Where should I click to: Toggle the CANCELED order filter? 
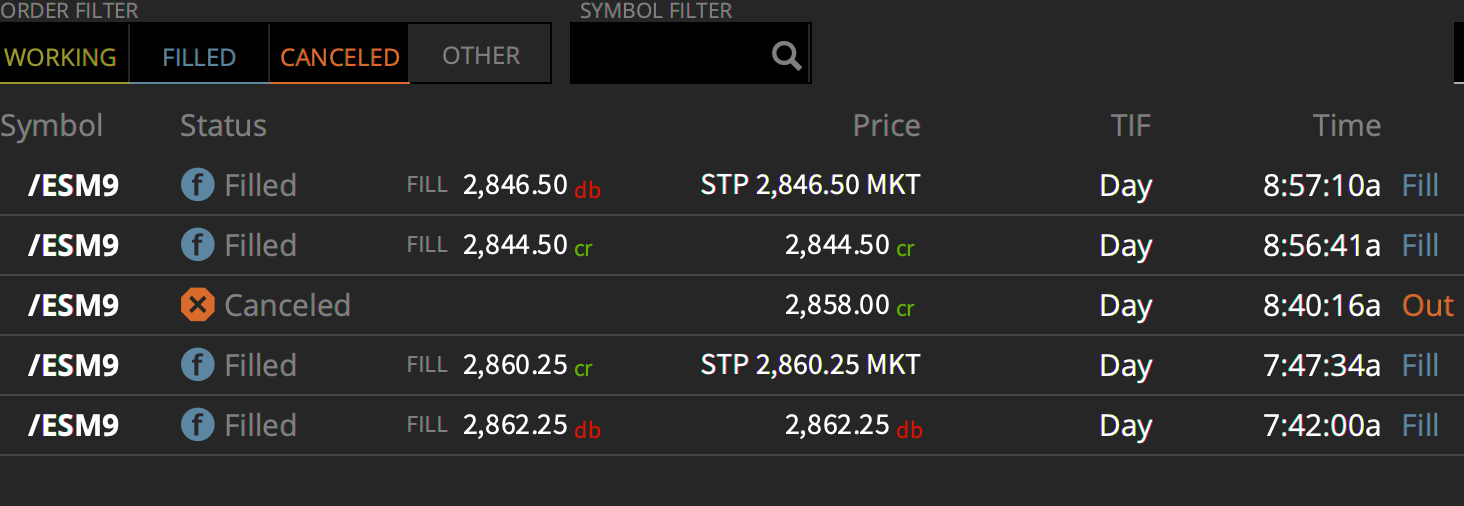[x=340, y=57]
